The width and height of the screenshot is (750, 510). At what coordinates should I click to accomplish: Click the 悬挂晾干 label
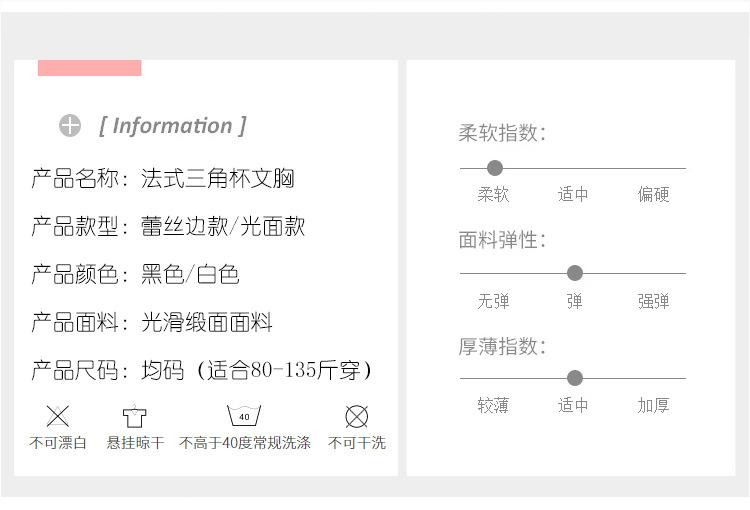(x=135, y=443)
